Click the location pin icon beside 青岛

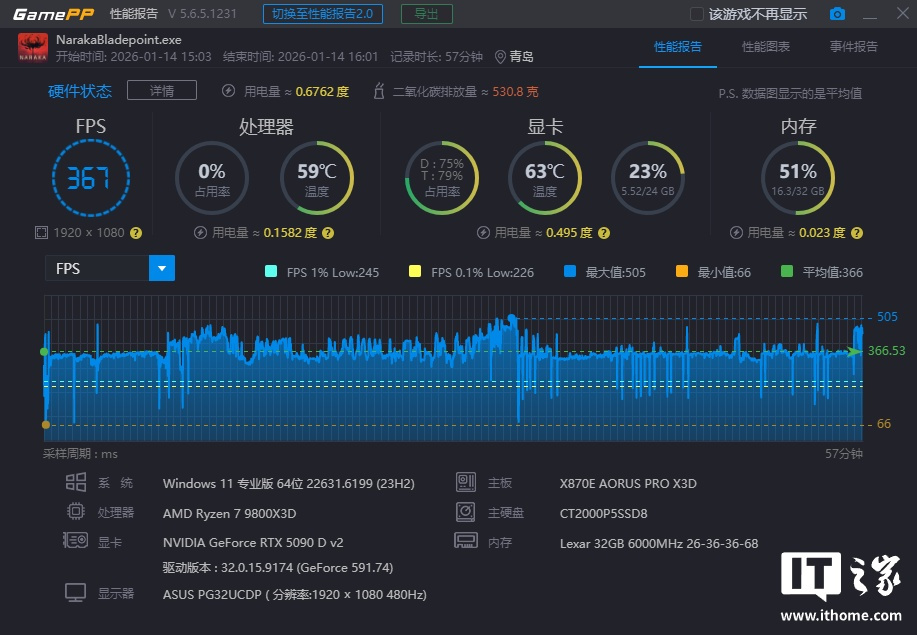[x=500, y=57]
